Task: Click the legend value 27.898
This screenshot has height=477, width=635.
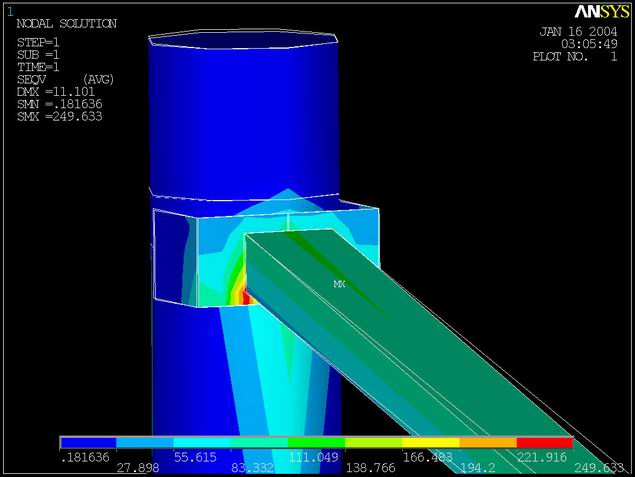Action: [x=138, y=468]
